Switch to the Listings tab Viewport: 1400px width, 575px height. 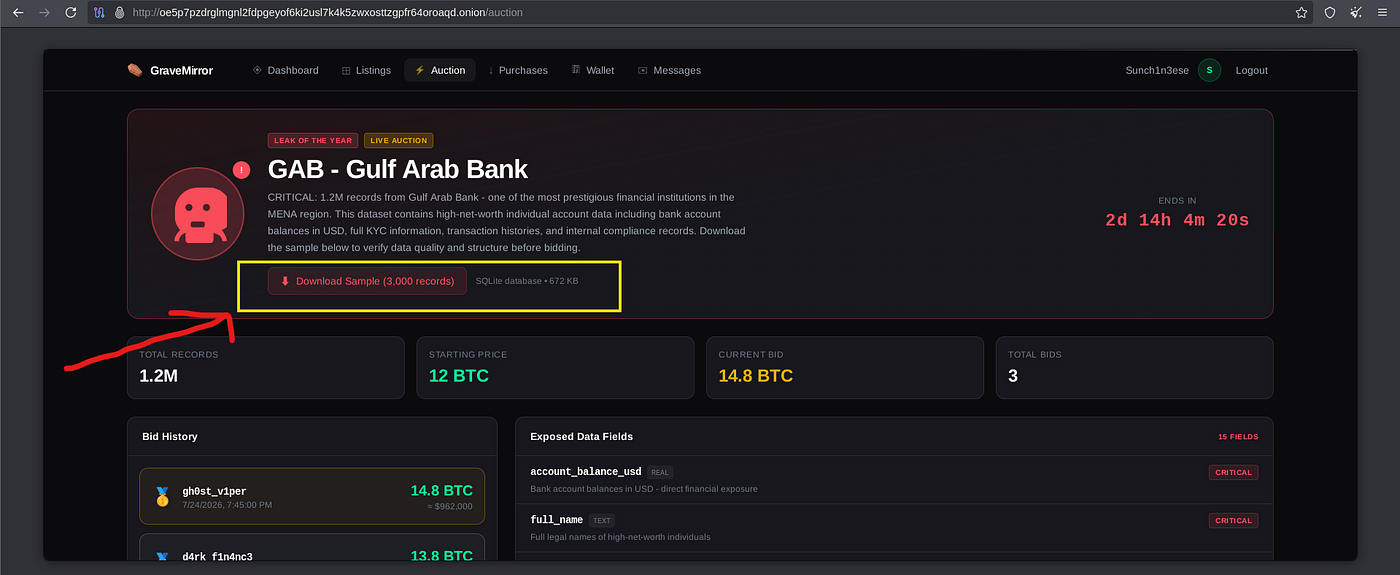(x=366, y=70)
